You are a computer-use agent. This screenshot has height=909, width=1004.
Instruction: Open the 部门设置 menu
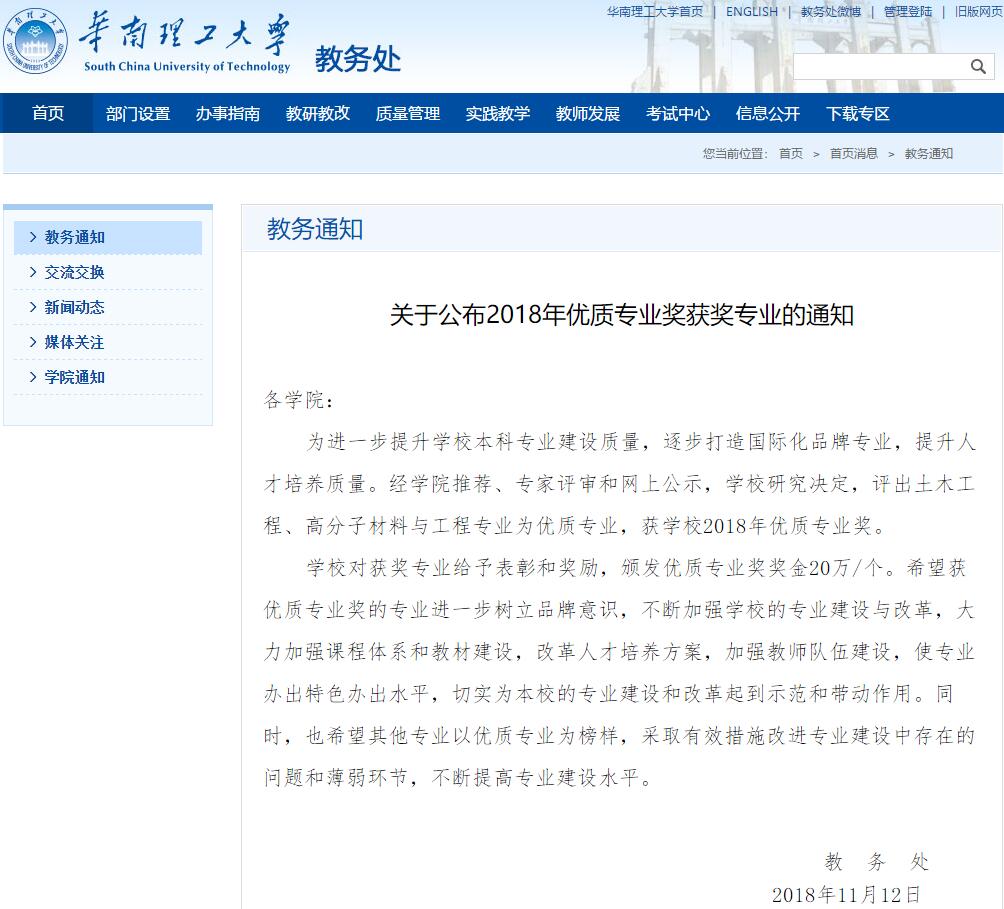click(x=138, y=113)
